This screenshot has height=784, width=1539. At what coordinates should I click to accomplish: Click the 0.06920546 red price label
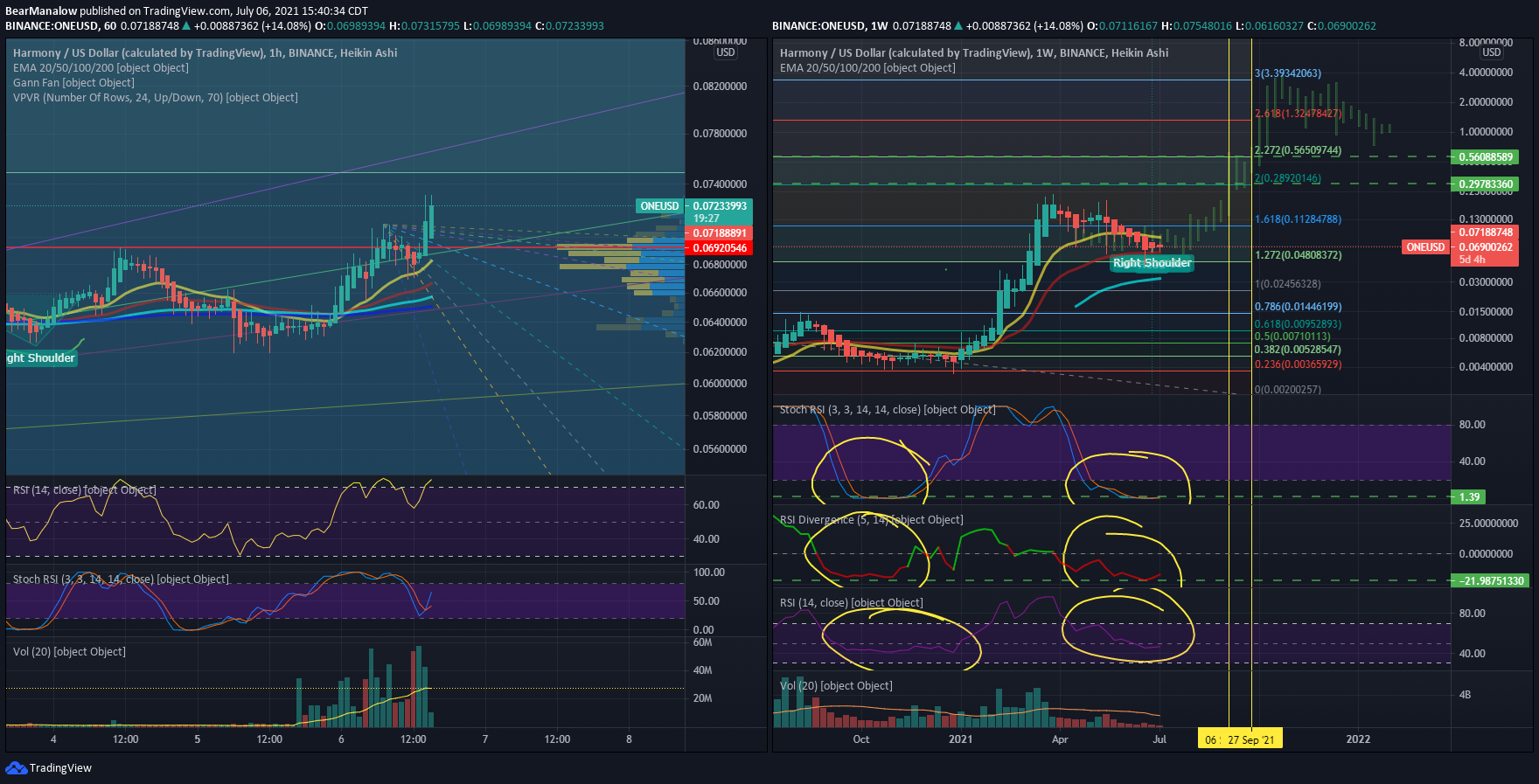click(x=720, y=248)
